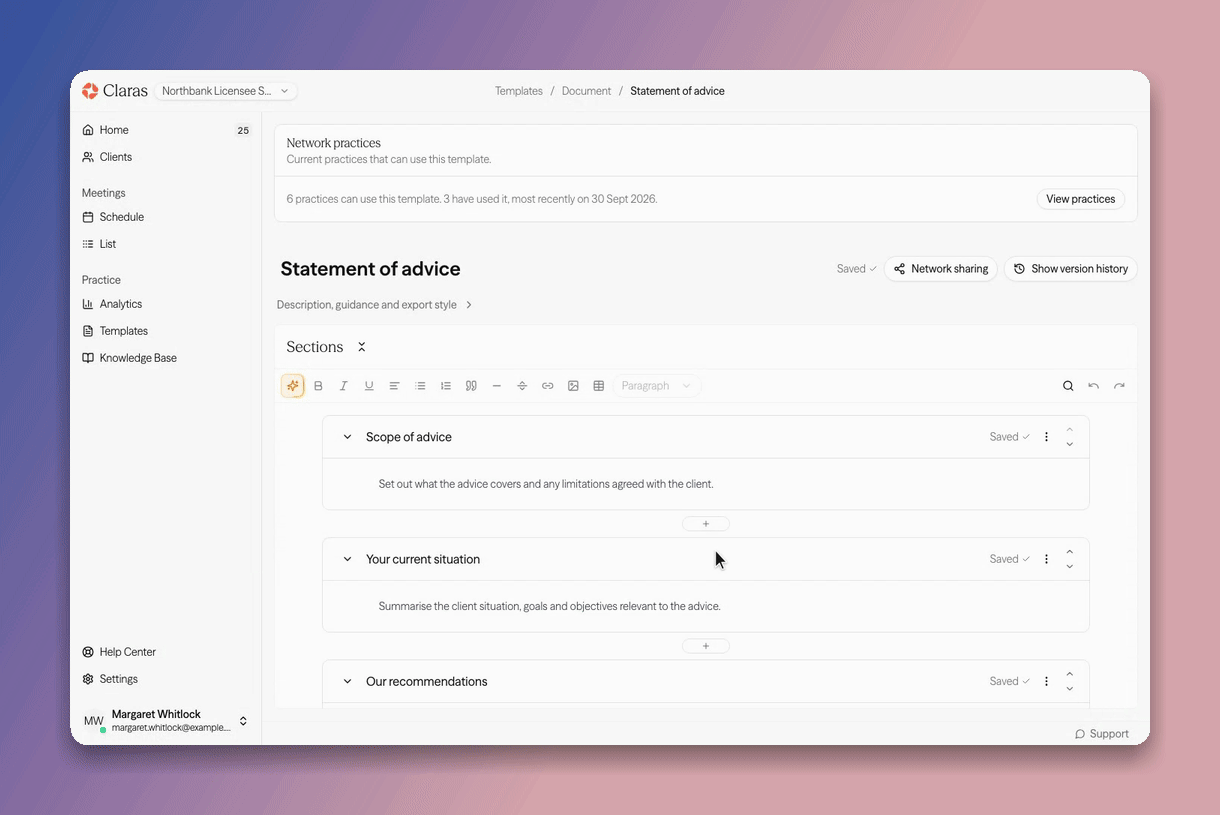Expand Description, guidance and export style
Image resolution: width=1220 pixels, height=815 pixels.
click(375, 304)
